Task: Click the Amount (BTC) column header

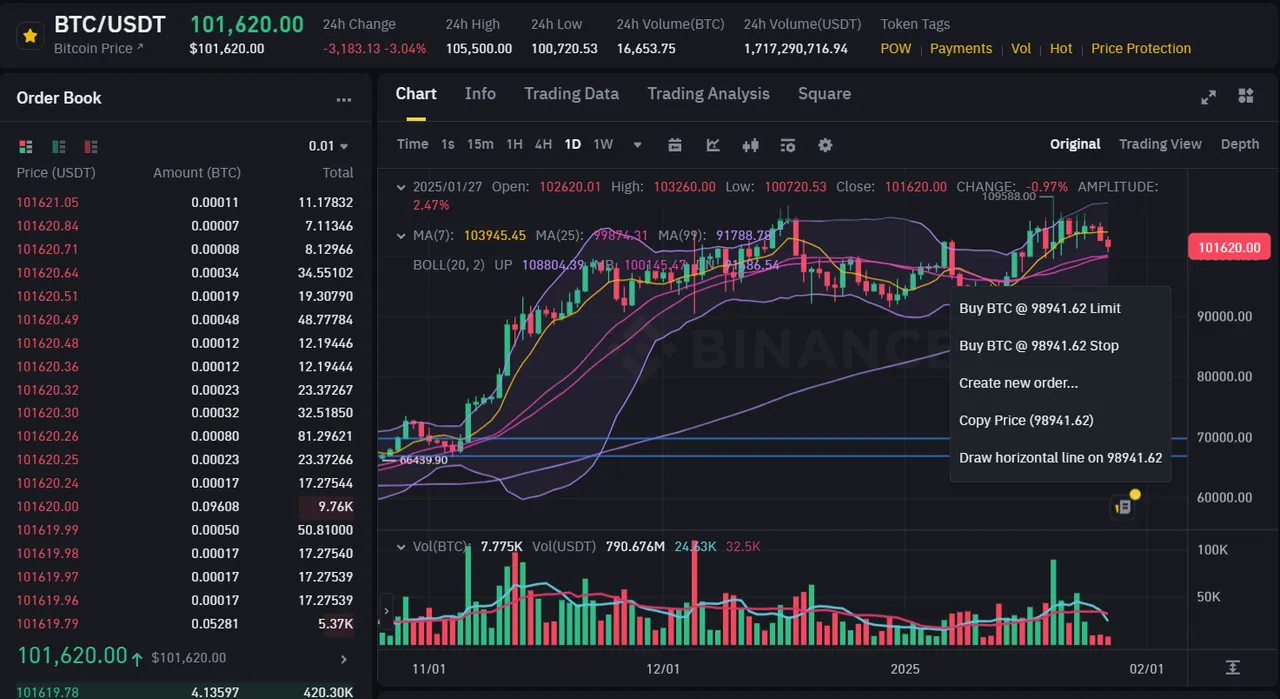Action: [197, 173]
